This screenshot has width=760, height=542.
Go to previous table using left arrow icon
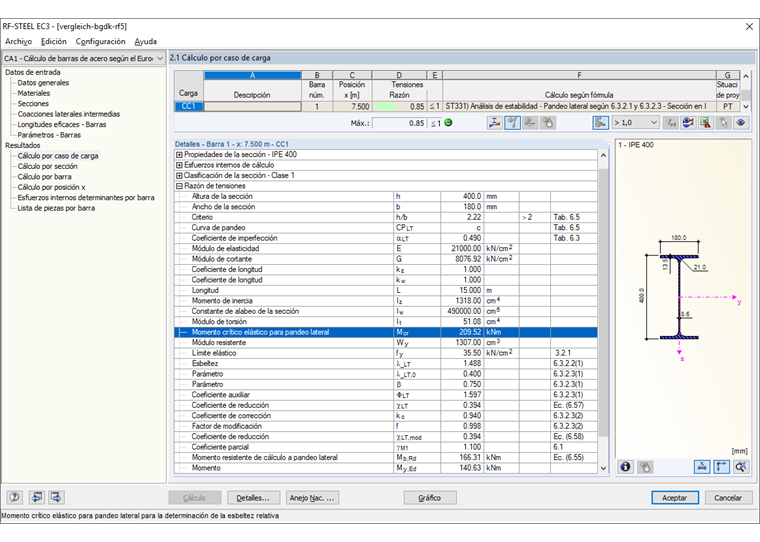(x=37, y=497)
